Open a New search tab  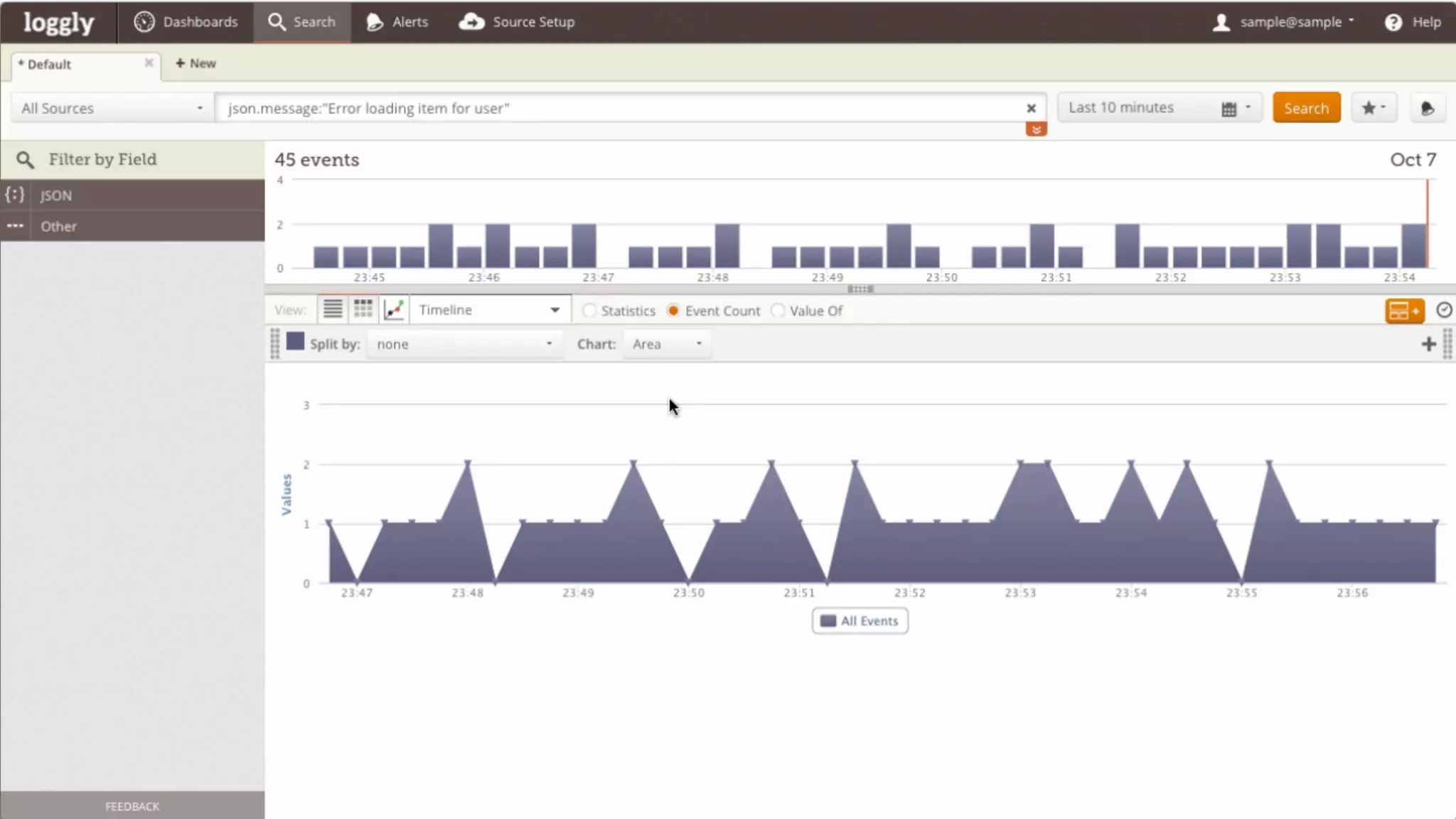pos(196,63)
